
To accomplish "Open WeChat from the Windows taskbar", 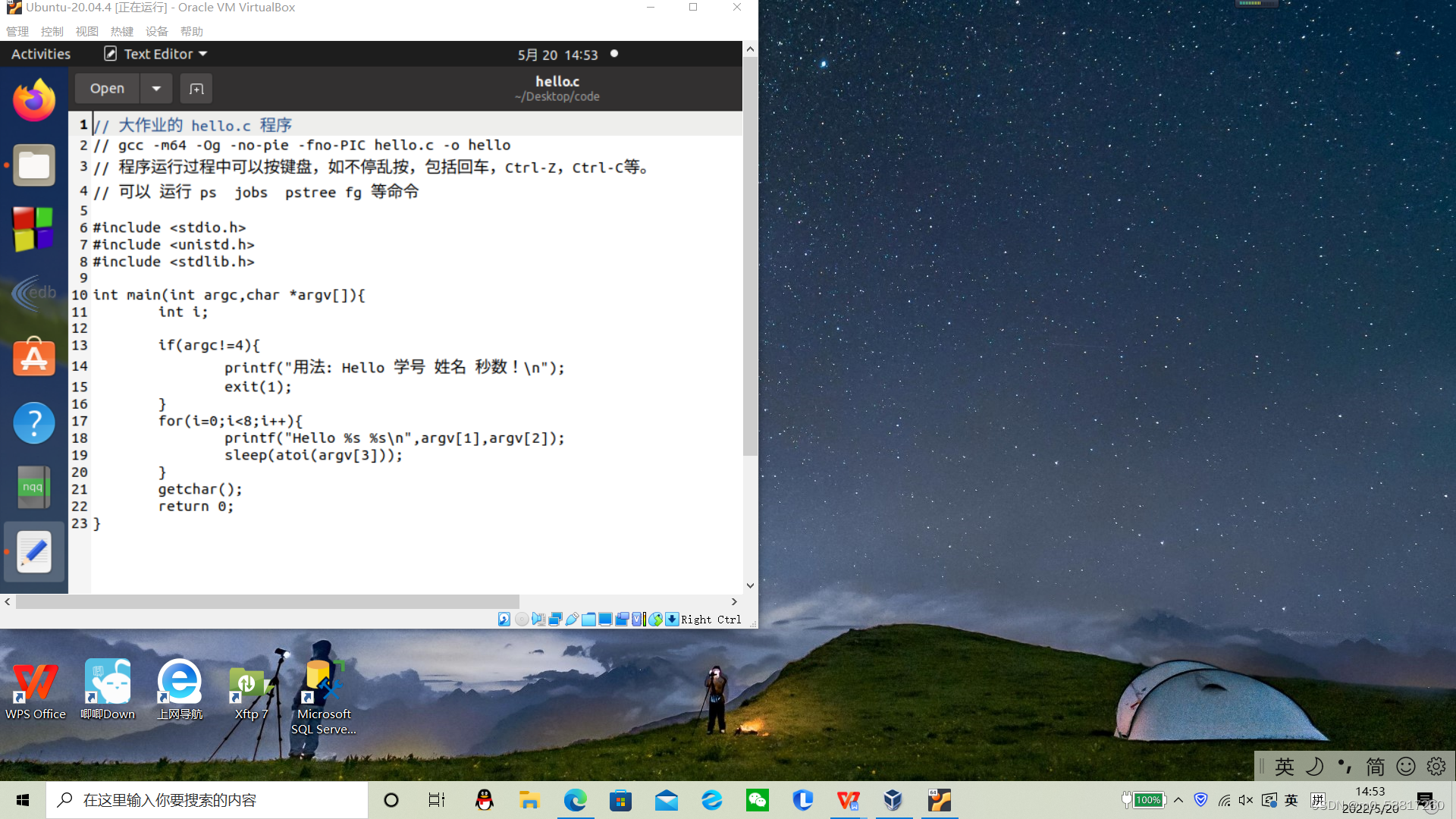I will [x=757, y=800].
